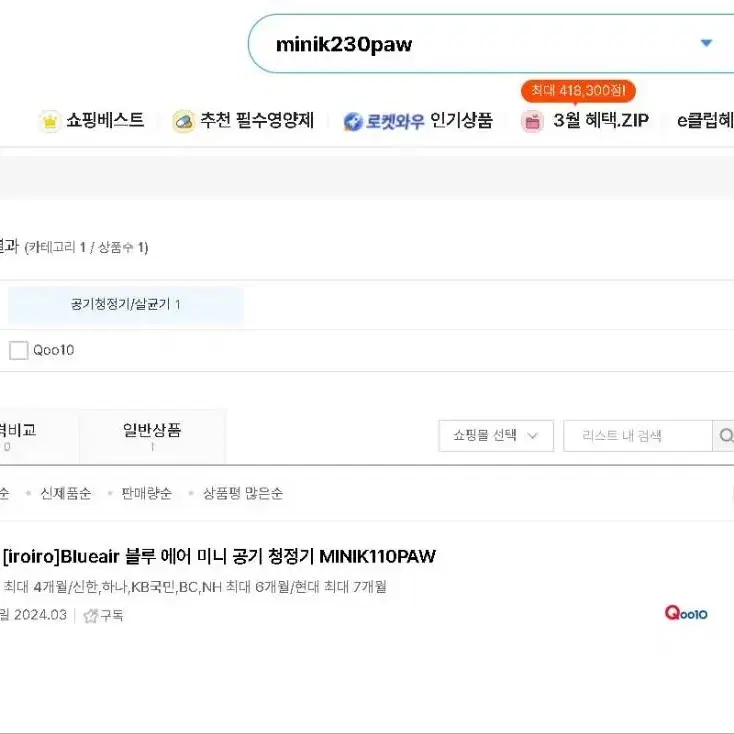Open the 쇼핑베스트 crown icon

(x=50, y=121)
